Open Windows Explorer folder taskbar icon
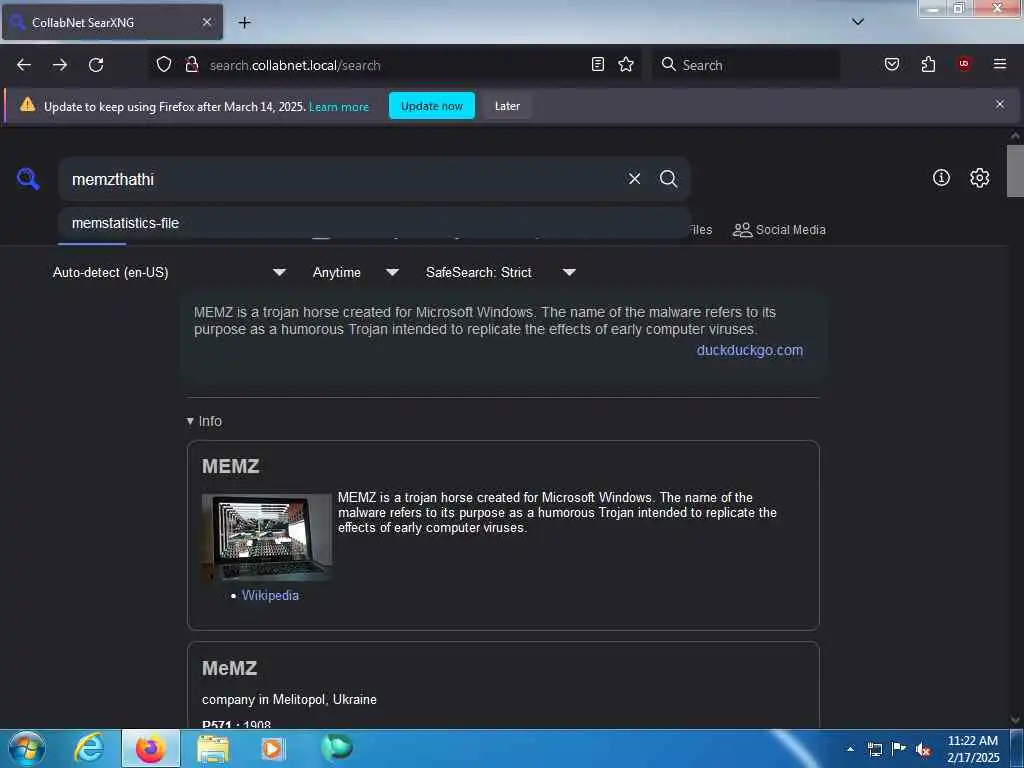 [213, 748]
